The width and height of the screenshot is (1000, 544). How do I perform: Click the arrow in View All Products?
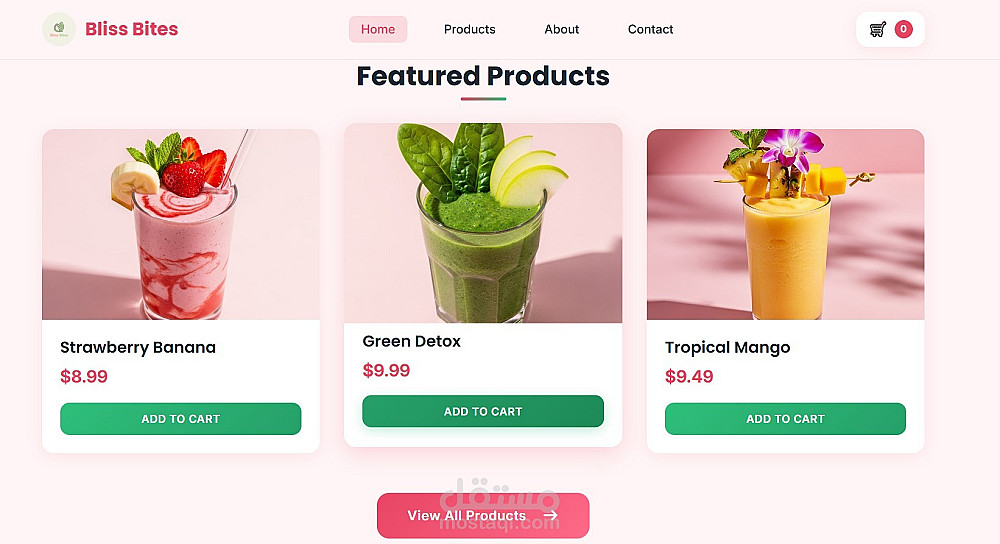tap(550, 515)
